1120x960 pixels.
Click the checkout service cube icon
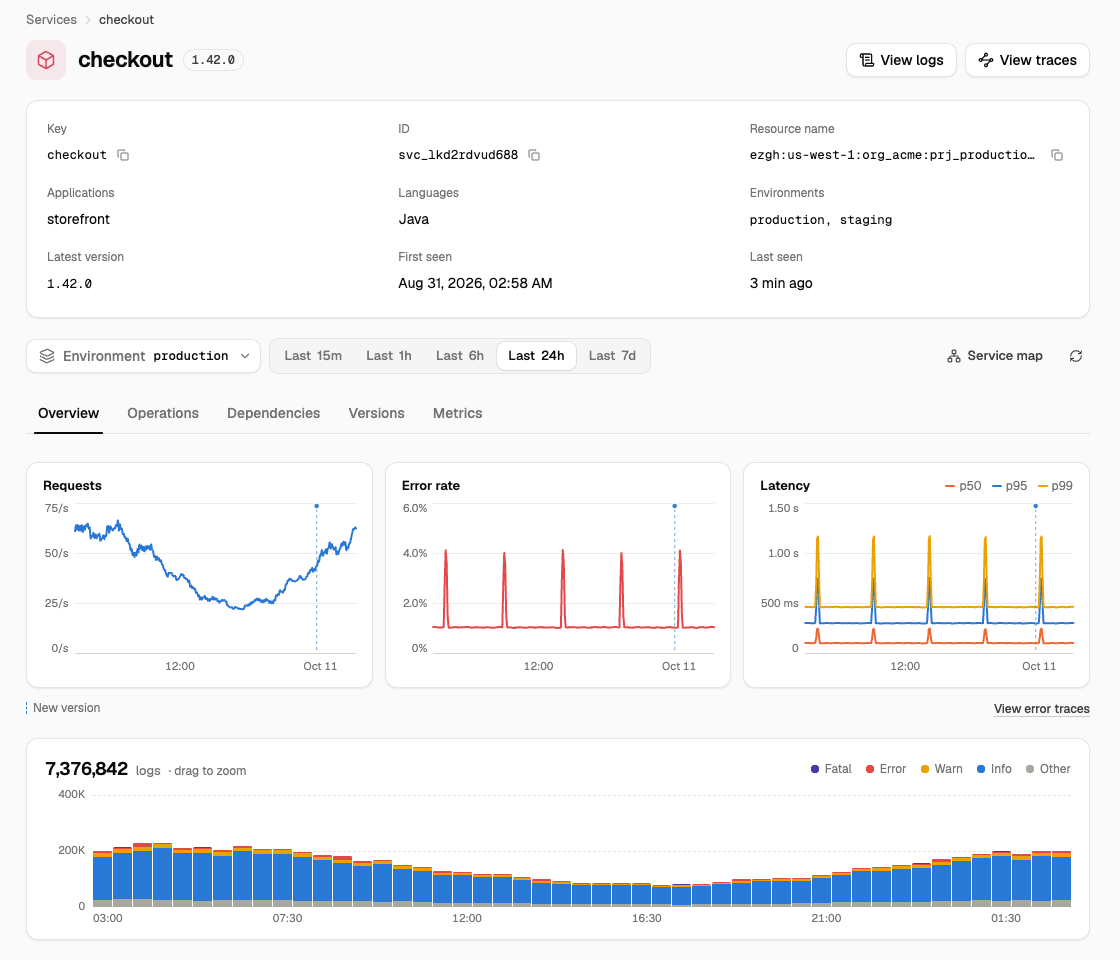click(x=46, y=60)
